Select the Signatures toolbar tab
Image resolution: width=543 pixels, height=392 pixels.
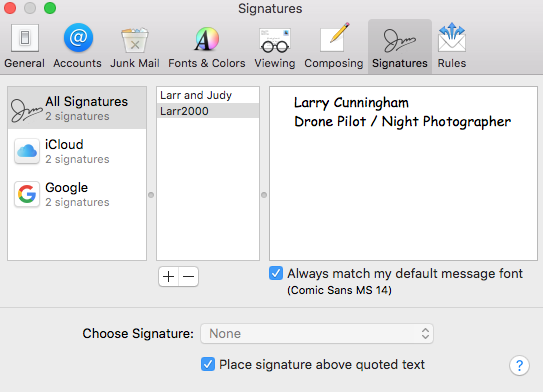400,46
